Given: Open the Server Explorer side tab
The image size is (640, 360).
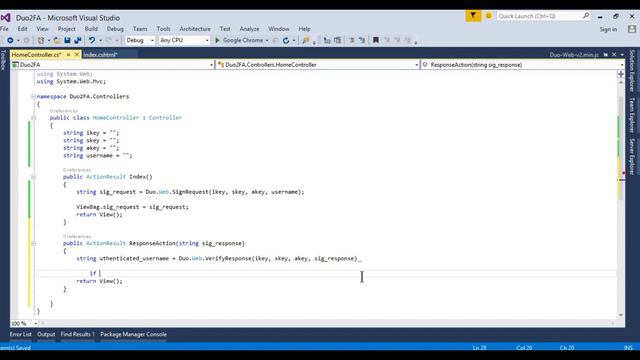Looking at the screenshot, I should [632, 157].
